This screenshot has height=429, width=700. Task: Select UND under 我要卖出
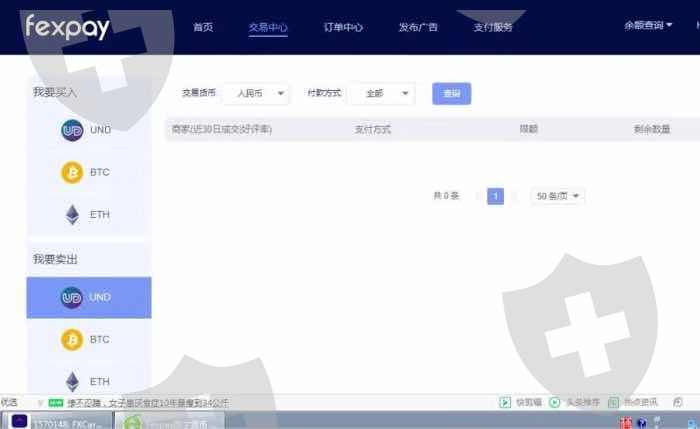[x=88, y=297]
